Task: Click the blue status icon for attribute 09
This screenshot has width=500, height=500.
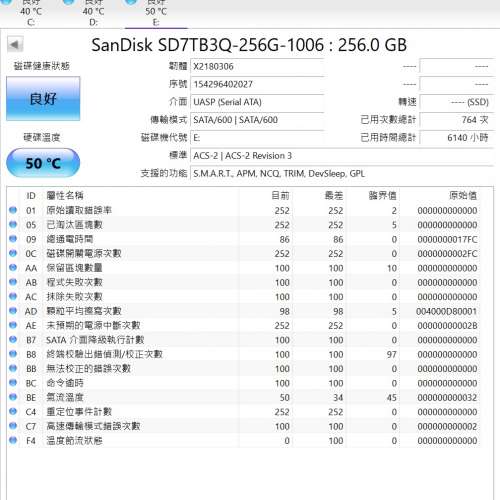Action: click(13, 239)
